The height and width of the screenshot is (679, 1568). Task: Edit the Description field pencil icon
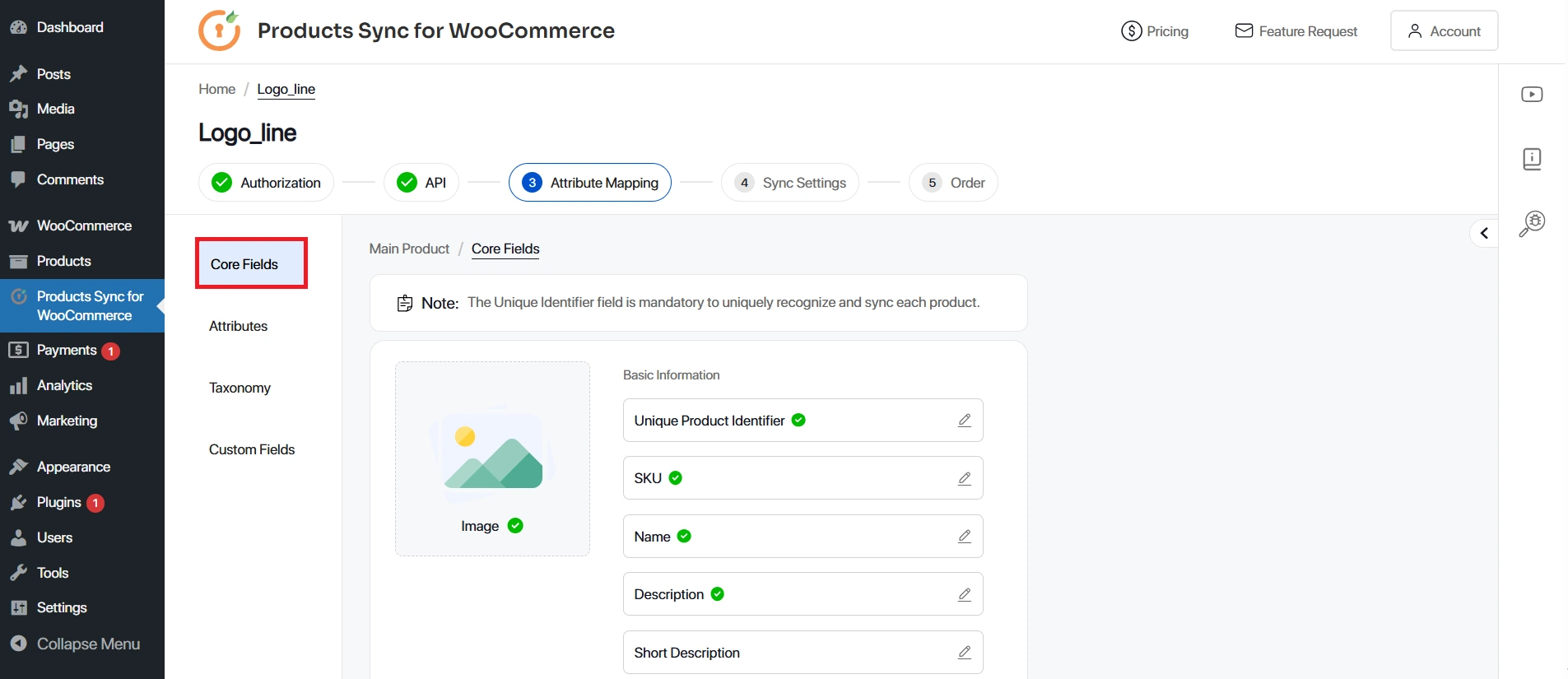tap(965, 594)
